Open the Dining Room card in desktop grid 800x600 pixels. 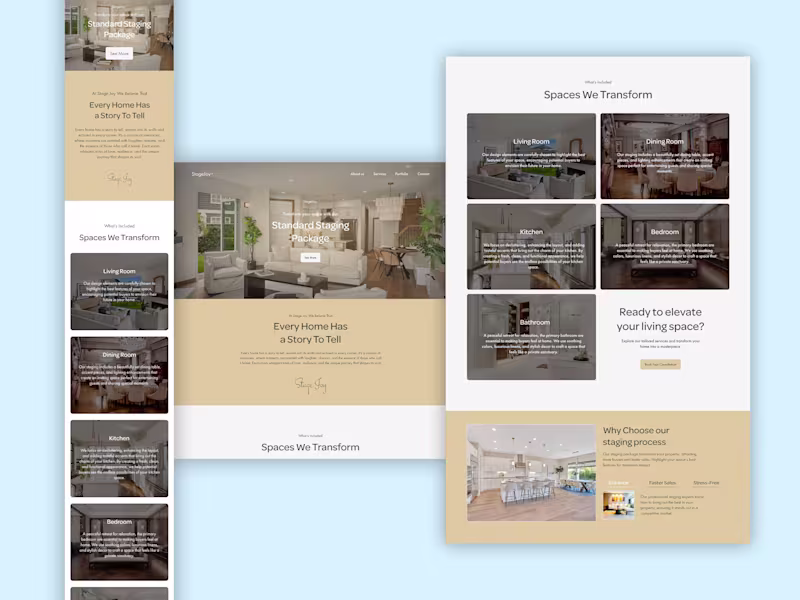click(x=665, y=156)
